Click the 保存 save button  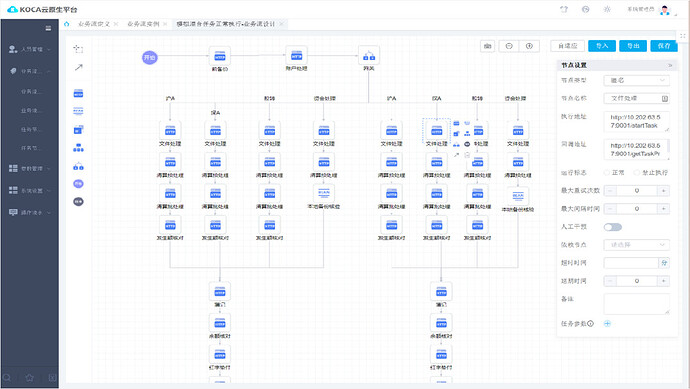pyautogui.click(x=664, y=46)
